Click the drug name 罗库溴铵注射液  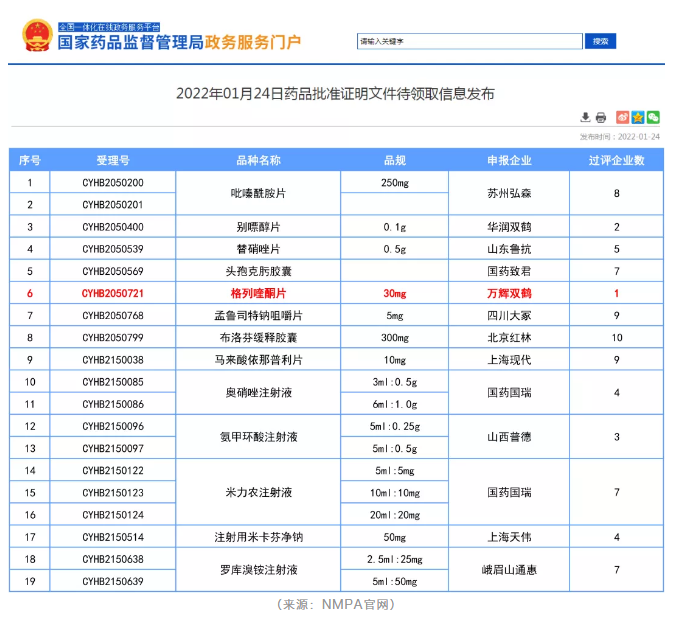(258, 570)
